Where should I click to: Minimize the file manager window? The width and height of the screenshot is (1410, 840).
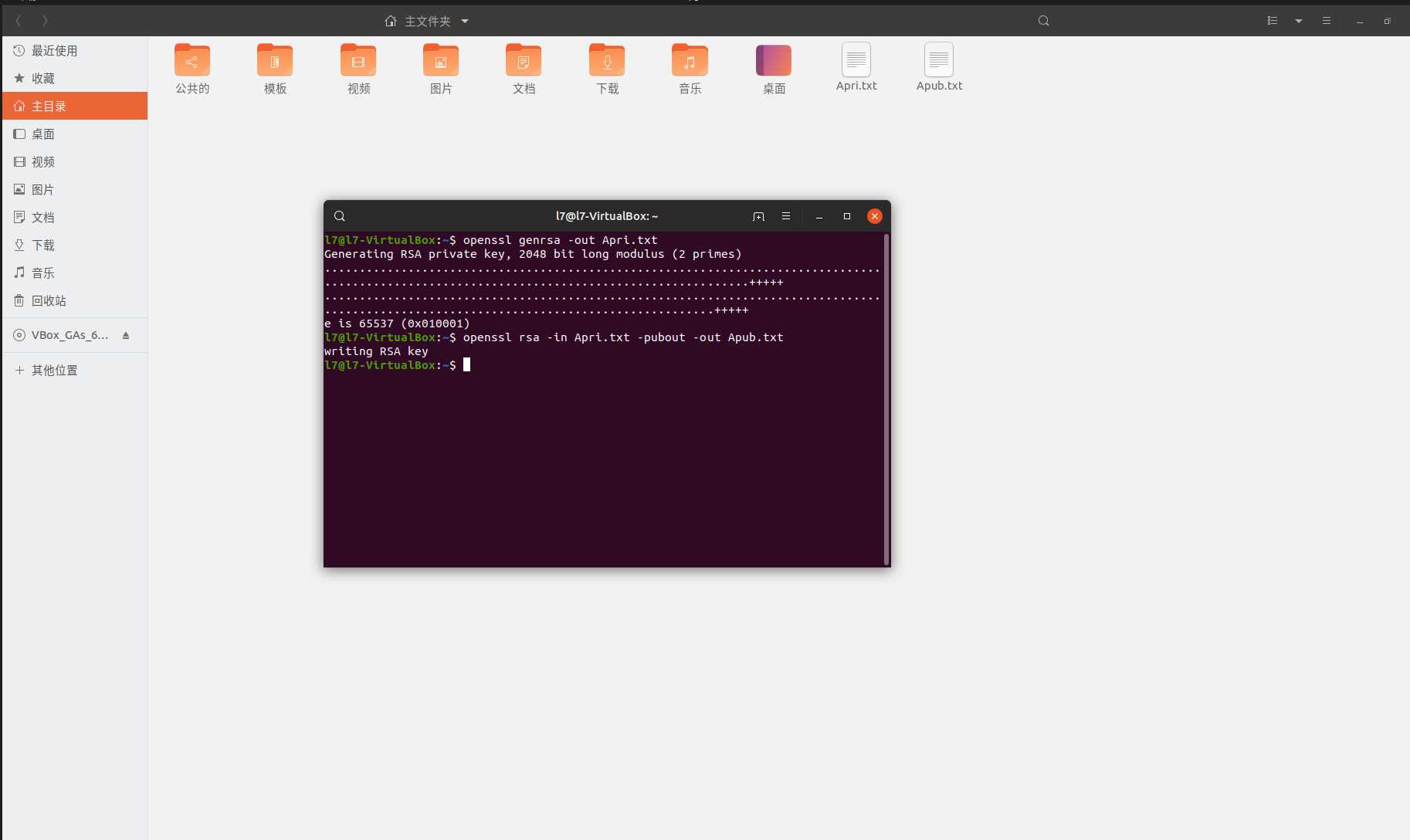pos(1360,21)
